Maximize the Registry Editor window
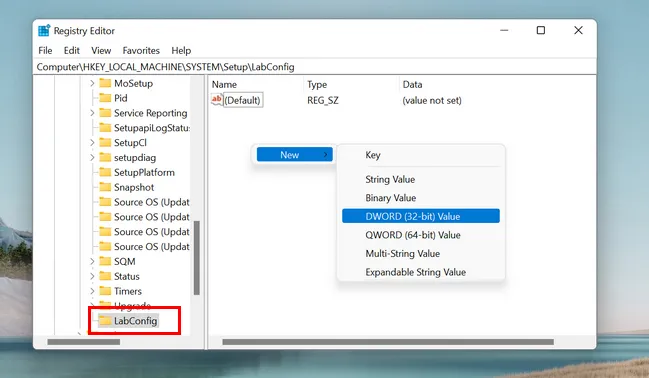Image resolution: width=649 pixels, height=378 pixels. [541, 30]
